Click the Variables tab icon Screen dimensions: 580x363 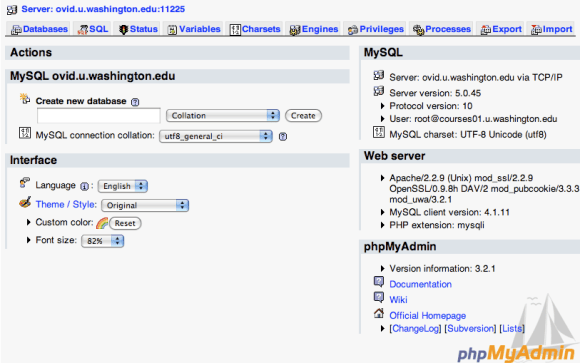172,30
